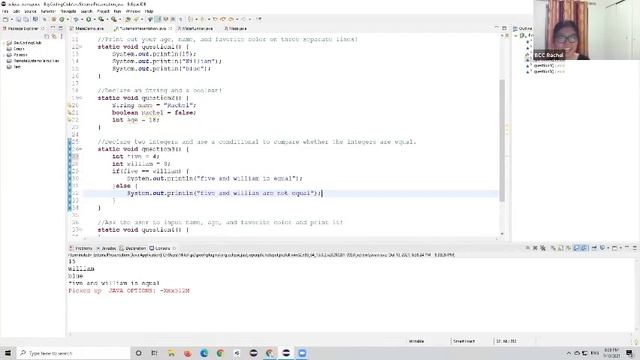Click Open Console icon in console toolbar
640x360 pixels.
(x=614, y=248)
